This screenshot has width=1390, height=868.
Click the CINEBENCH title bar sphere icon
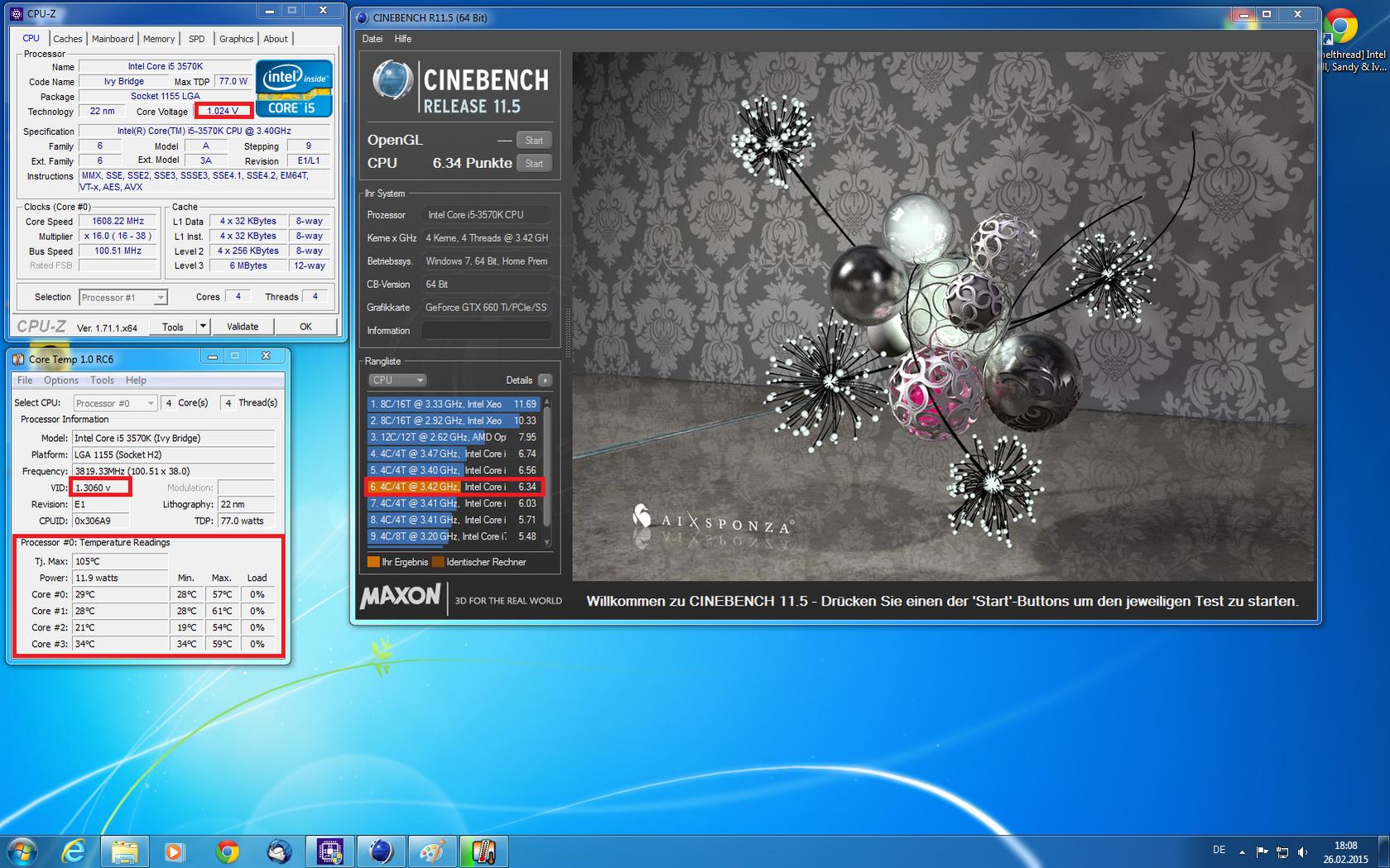pos(362,17)
